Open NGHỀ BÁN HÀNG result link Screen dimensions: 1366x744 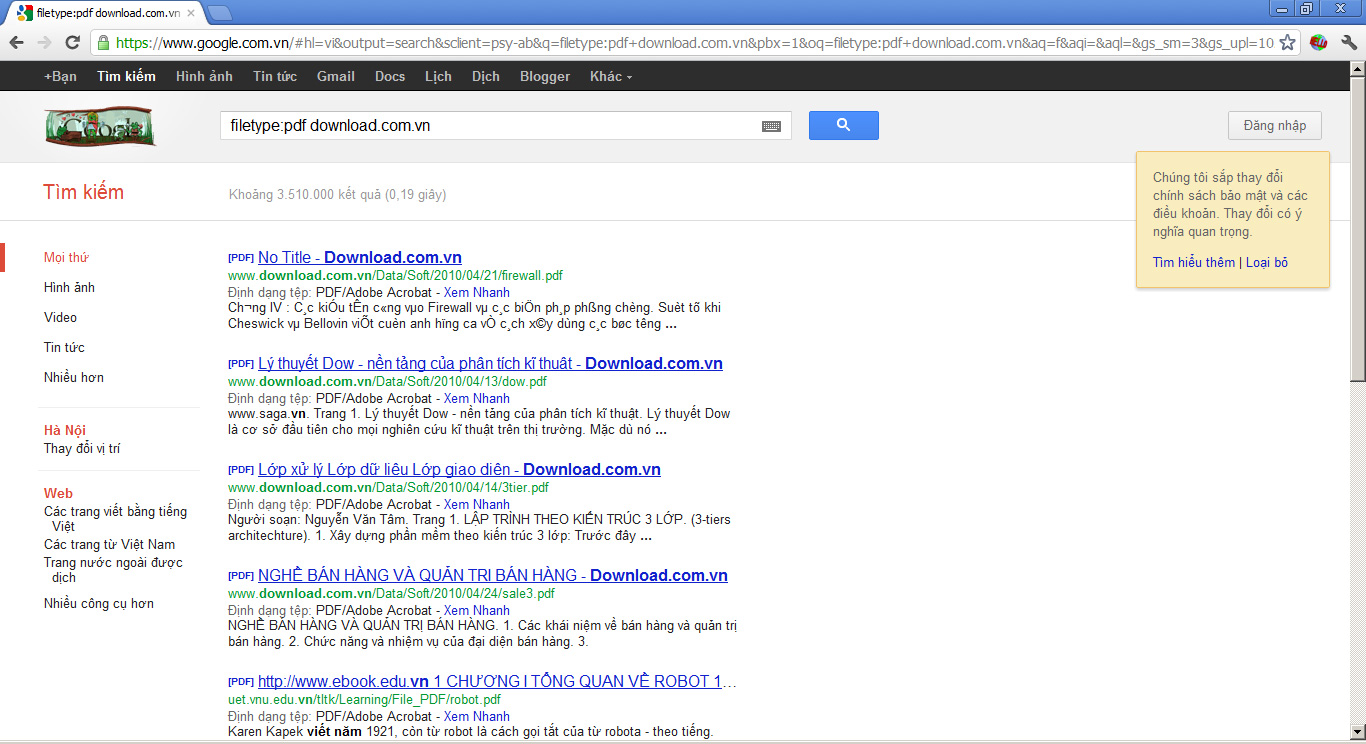point(493,575)
